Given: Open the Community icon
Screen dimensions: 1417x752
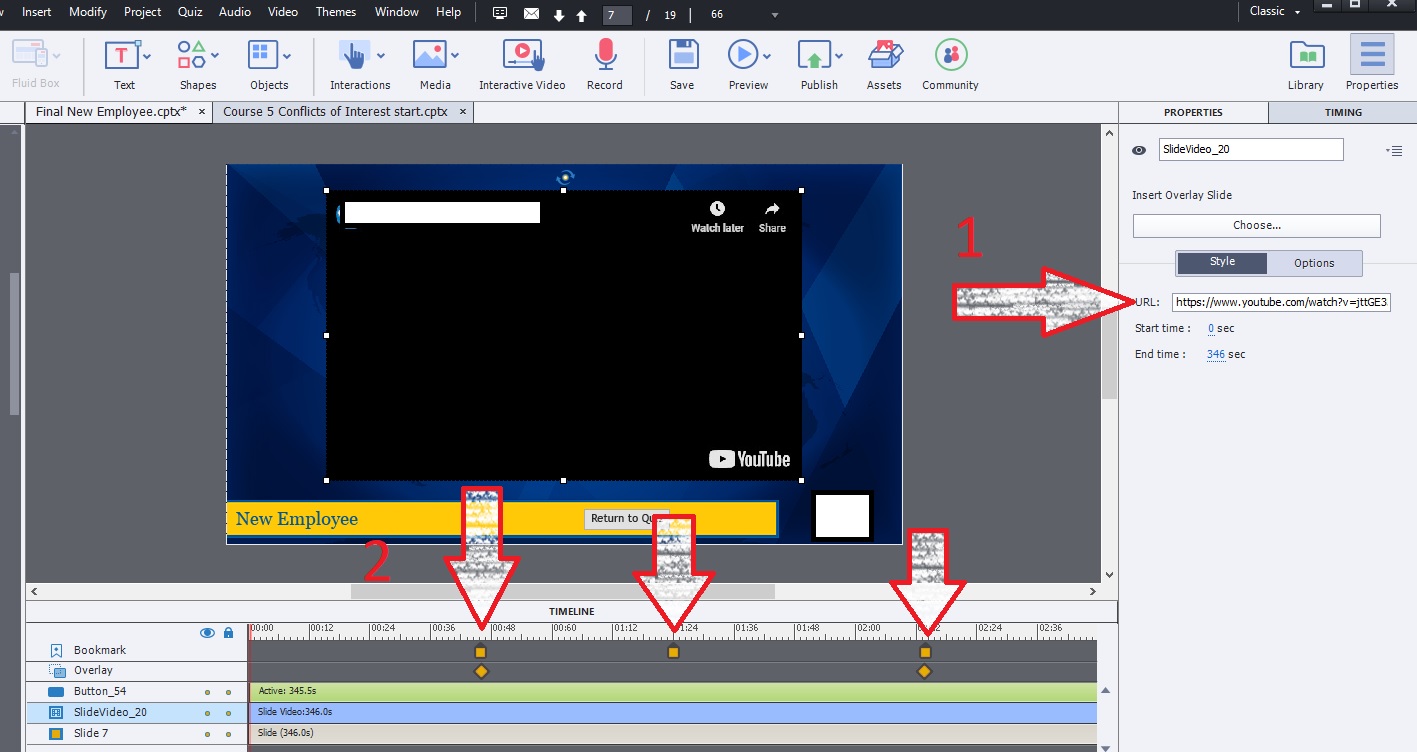Looking at the screenshot, I should (x=950, y=55).
